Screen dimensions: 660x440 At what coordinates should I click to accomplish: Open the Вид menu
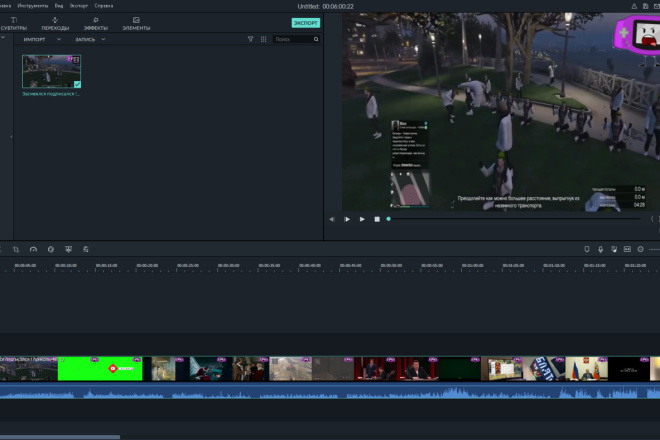coord(59,6)
